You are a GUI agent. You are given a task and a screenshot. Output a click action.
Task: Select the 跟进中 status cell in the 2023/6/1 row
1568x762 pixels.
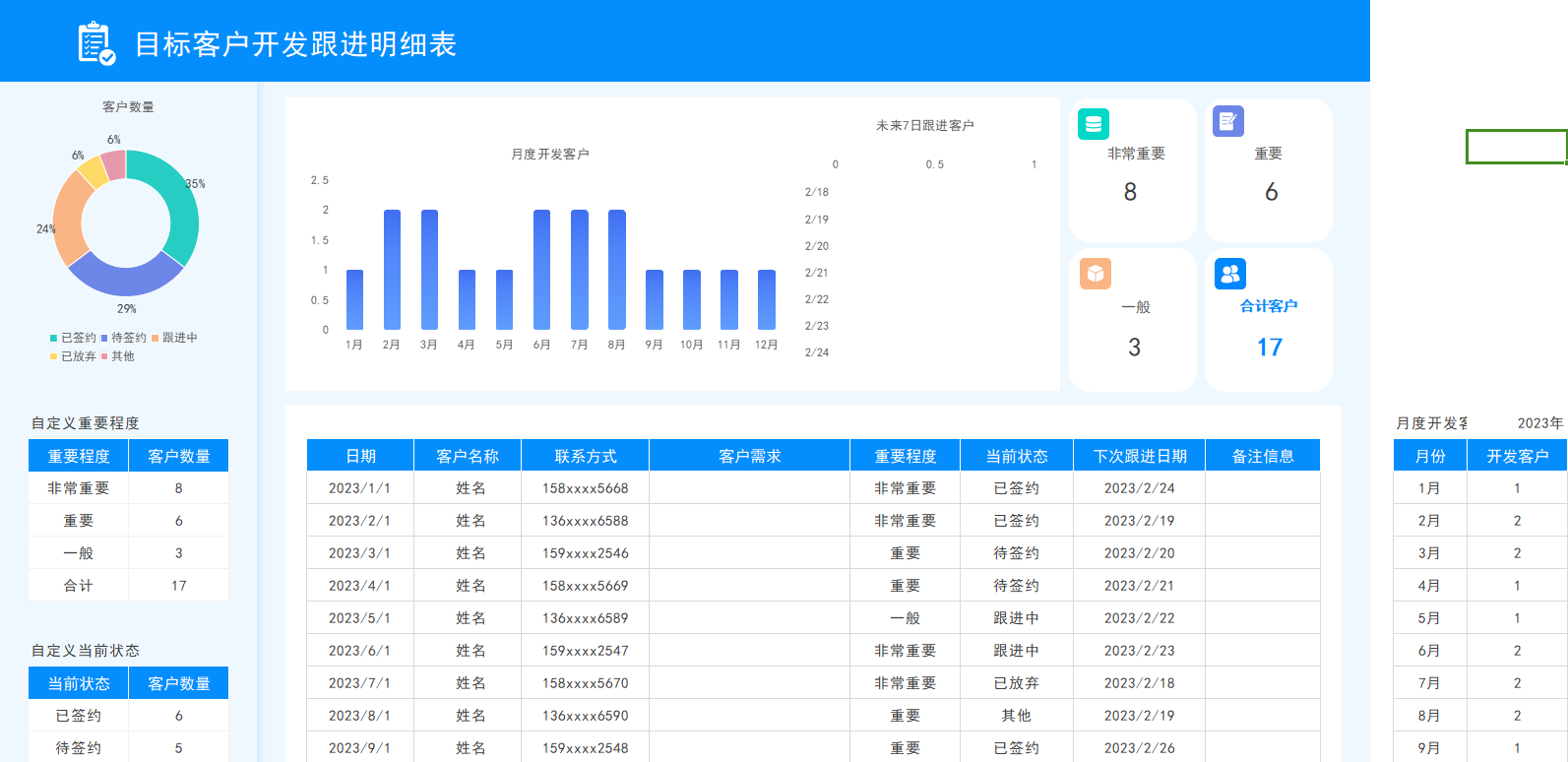1017,651
